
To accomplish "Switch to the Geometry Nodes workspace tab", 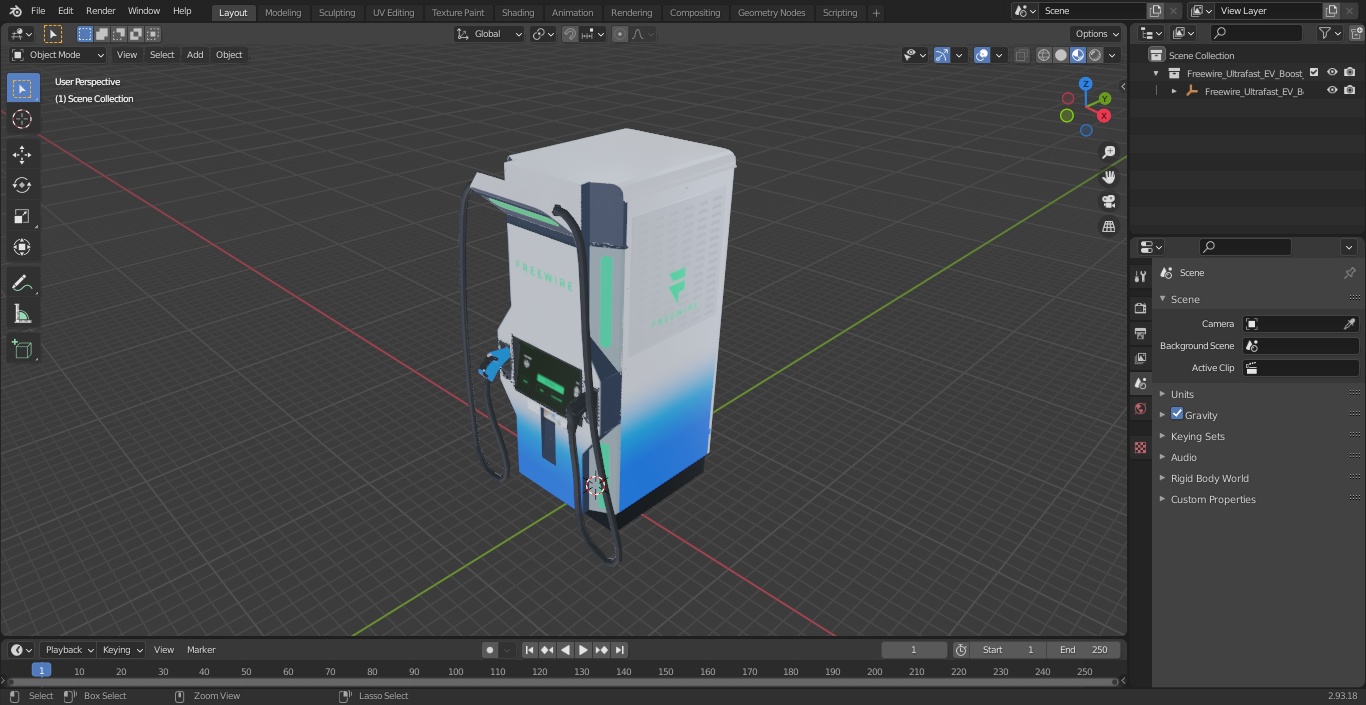I will 771,13.
